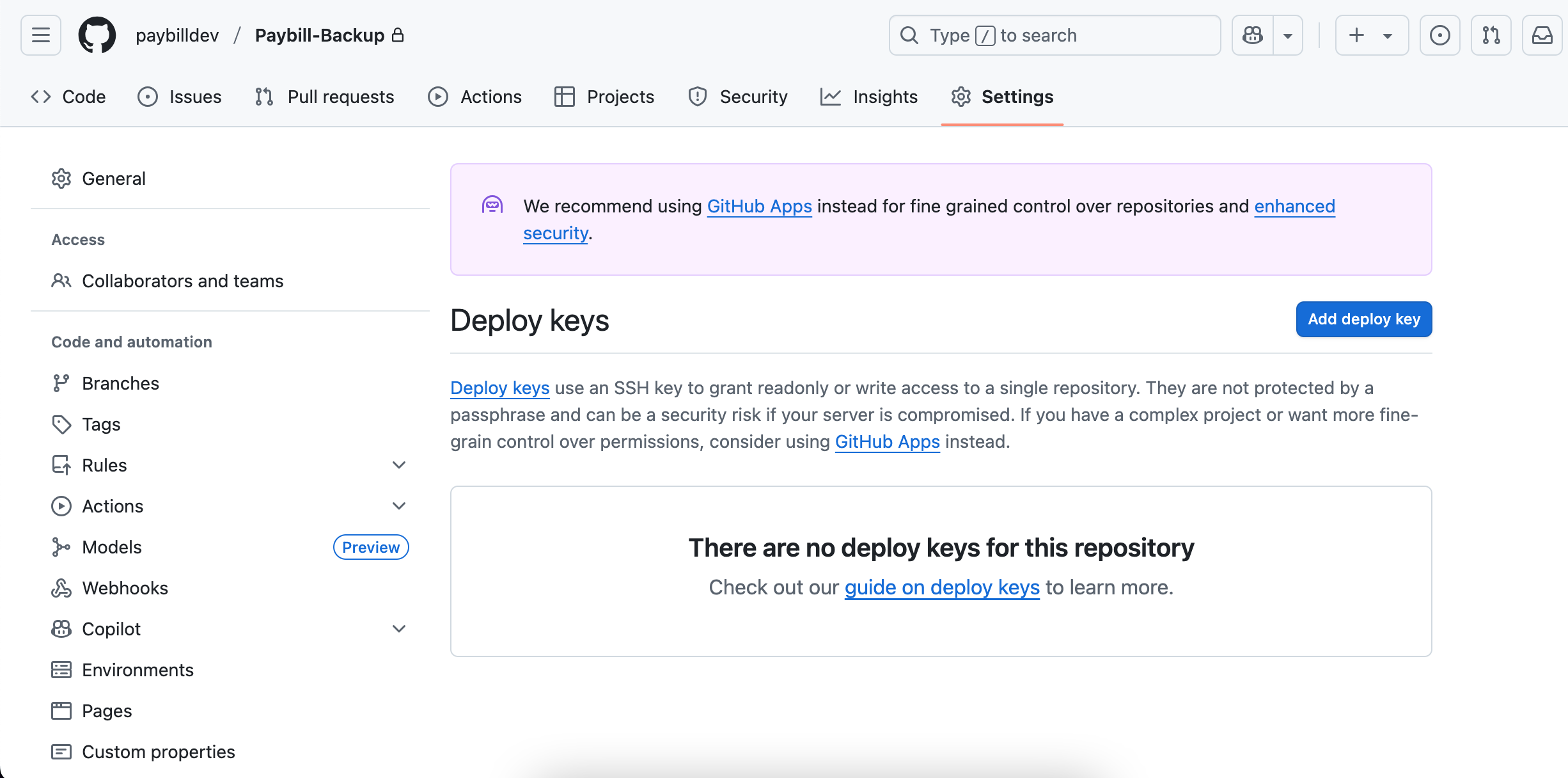Expand the Copilot settings section

[399, 629]
